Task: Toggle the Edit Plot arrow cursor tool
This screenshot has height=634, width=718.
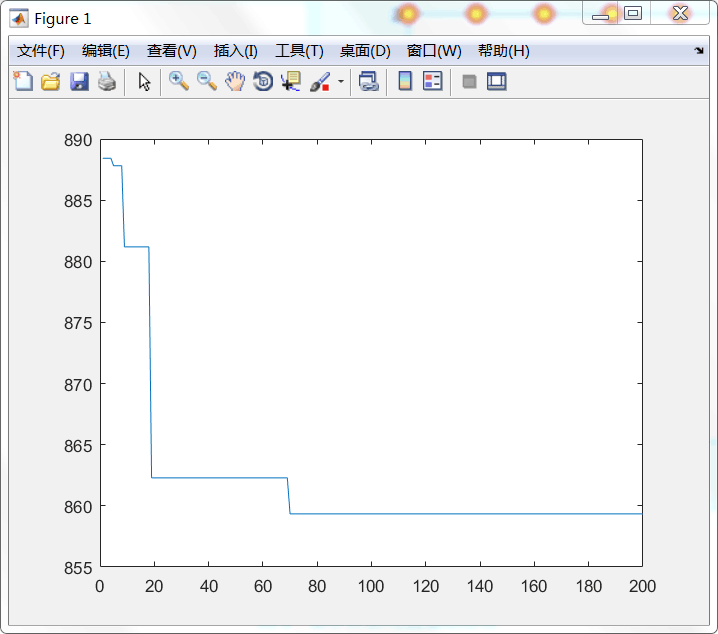Action: pos(144,82)
